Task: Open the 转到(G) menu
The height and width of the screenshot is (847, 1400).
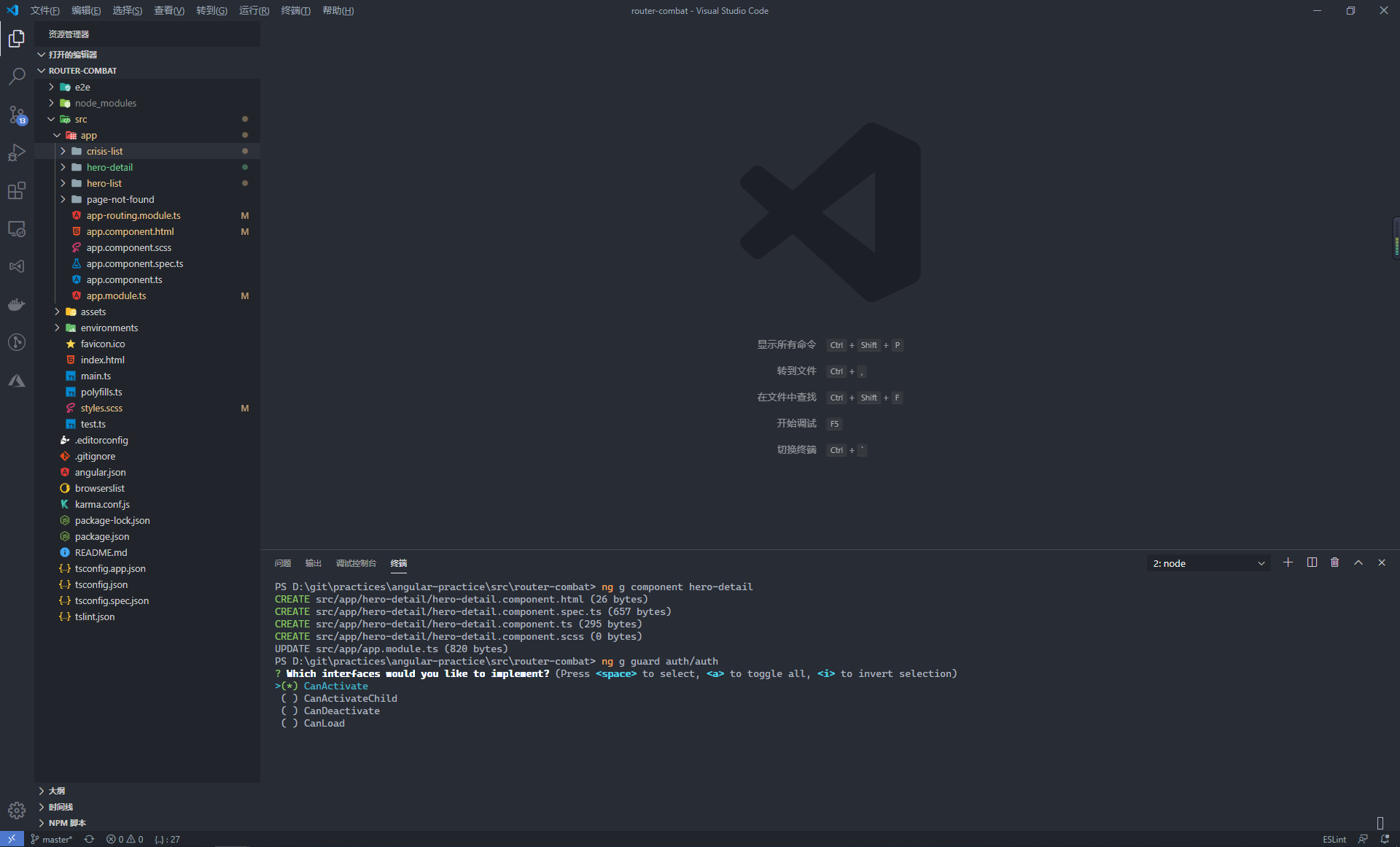Action: coord(211,10)
